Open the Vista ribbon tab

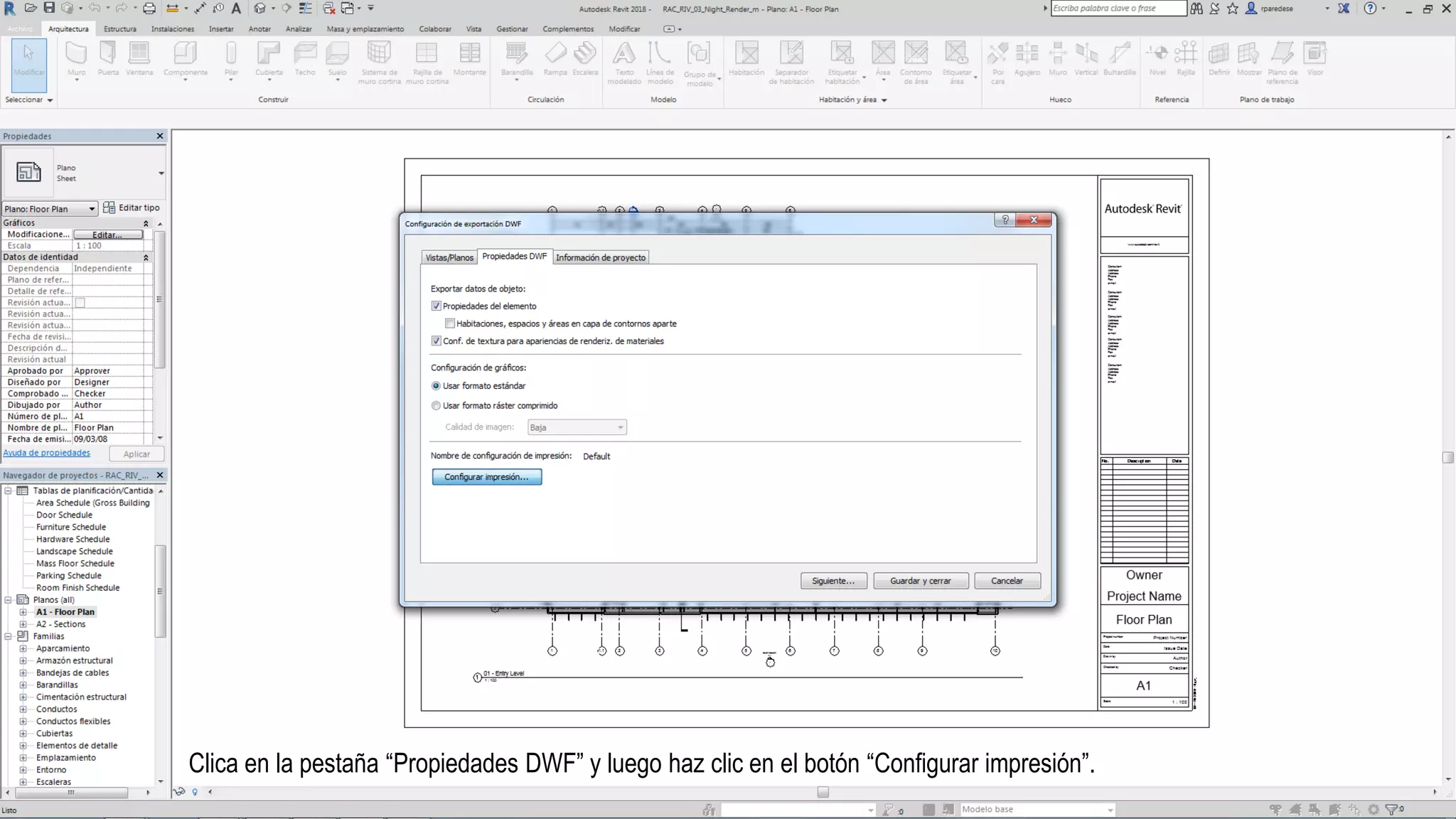[x=473, y=29]
